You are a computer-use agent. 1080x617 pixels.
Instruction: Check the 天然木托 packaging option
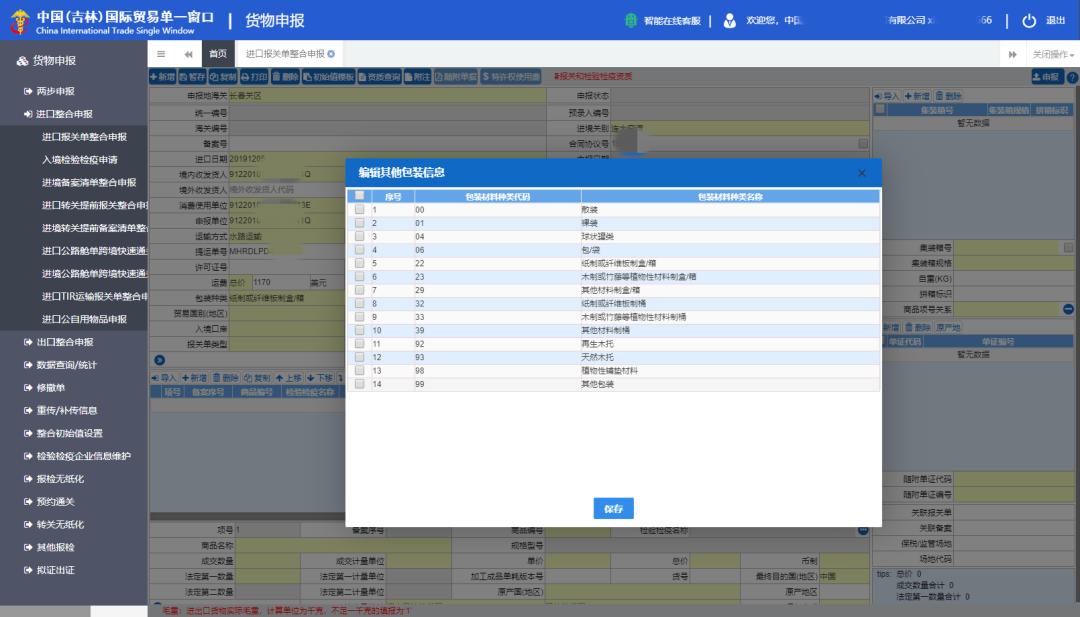click(x=360, y=354)
